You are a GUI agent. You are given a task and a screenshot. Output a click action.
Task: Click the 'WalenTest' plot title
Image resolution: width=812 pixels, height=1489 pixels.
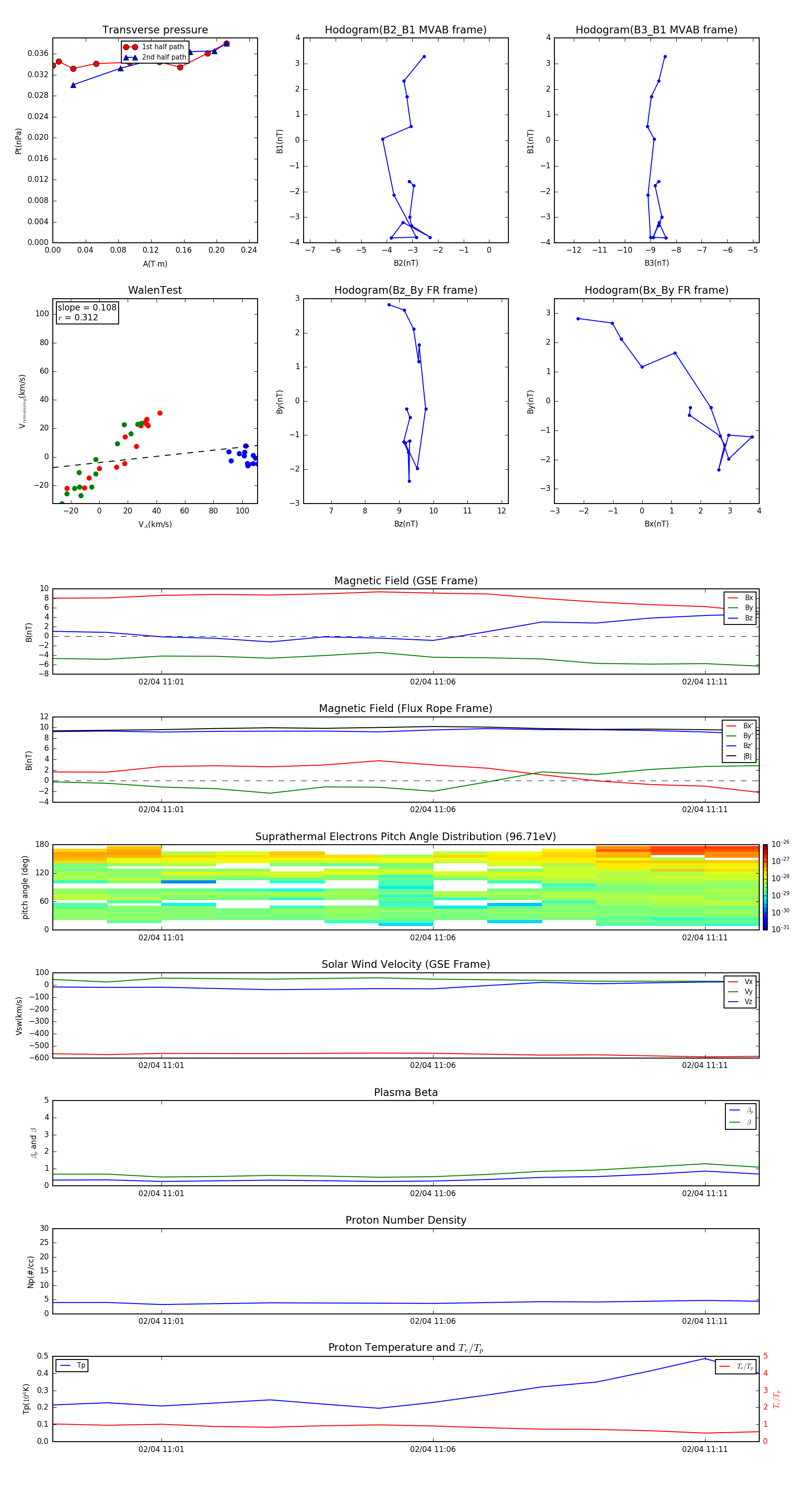[155, 290]
